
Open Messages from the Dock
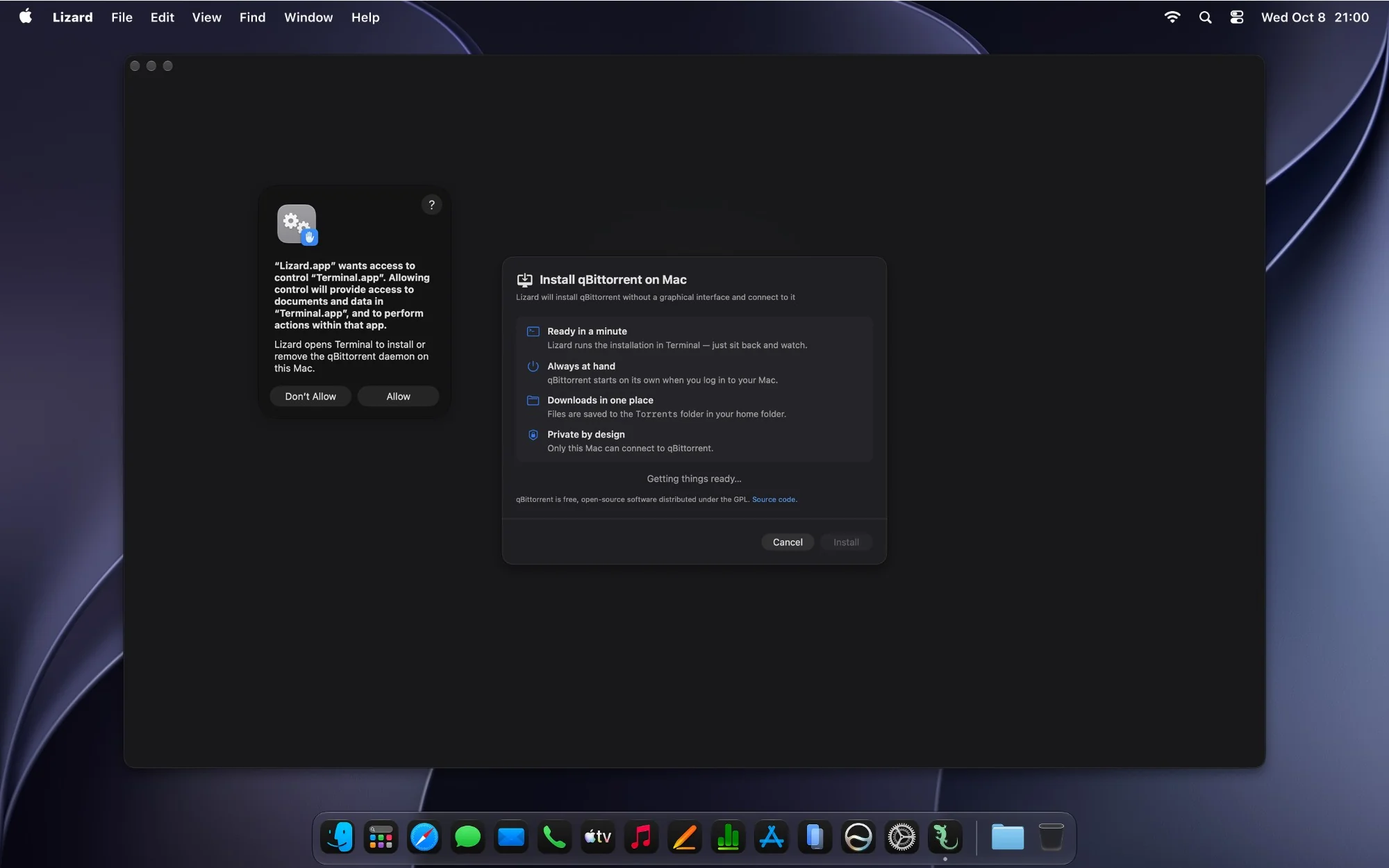point(467,837)
